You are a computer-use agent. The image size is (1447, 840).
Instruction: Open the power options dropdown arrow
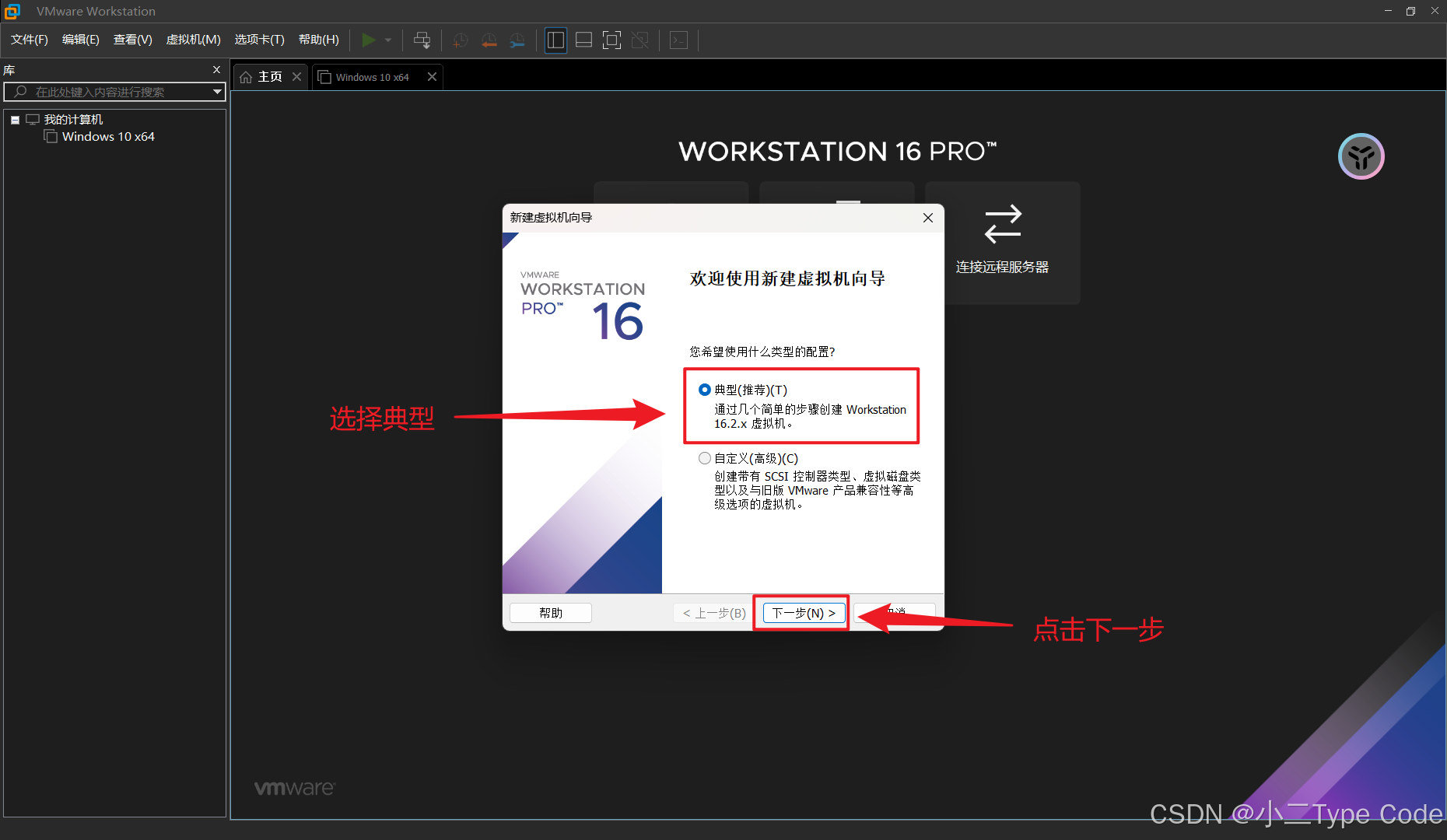388,40
